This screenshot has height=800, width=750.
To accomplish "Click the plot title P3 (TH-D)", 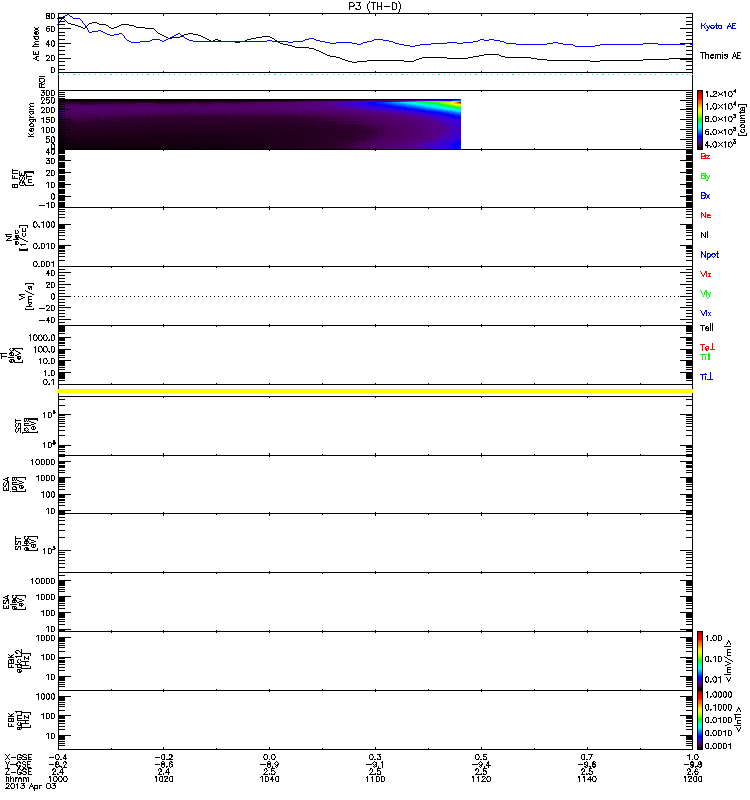I will pos(374,6).
